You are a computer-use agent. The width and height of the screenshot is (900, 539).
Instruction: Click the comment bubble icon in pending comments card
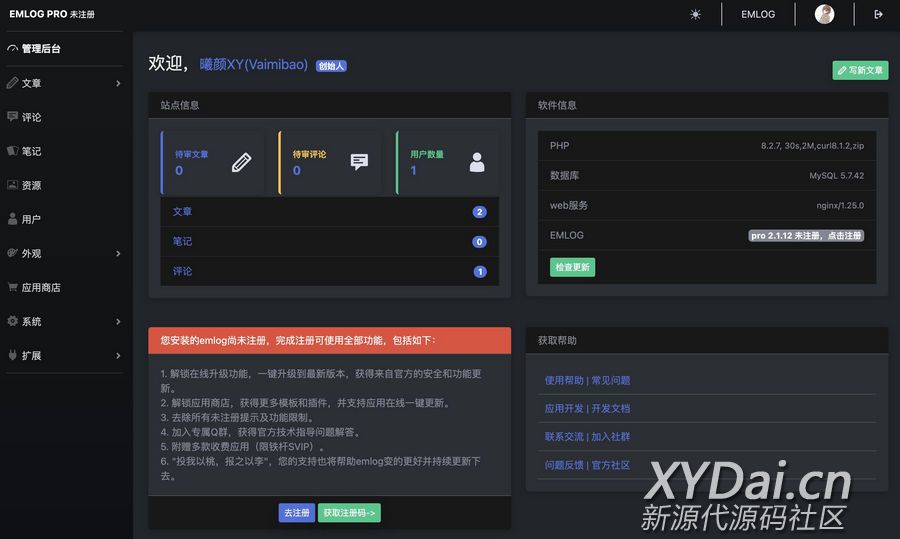[x=359, y=162]
